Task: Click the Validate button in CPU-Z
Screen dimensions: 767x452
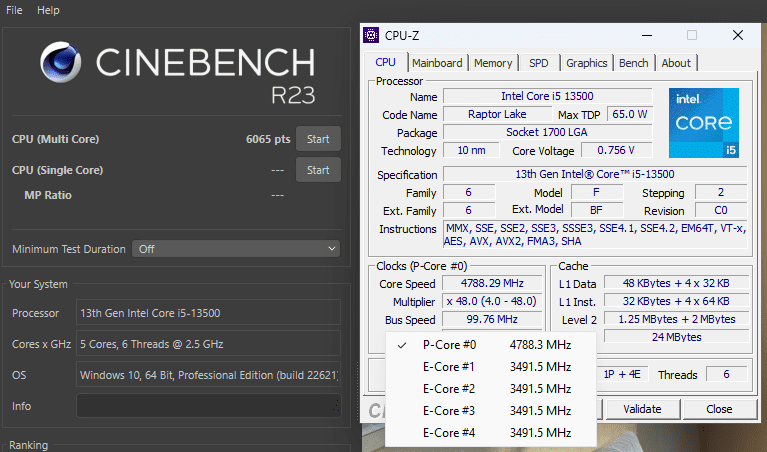Action: click(643, 409)
